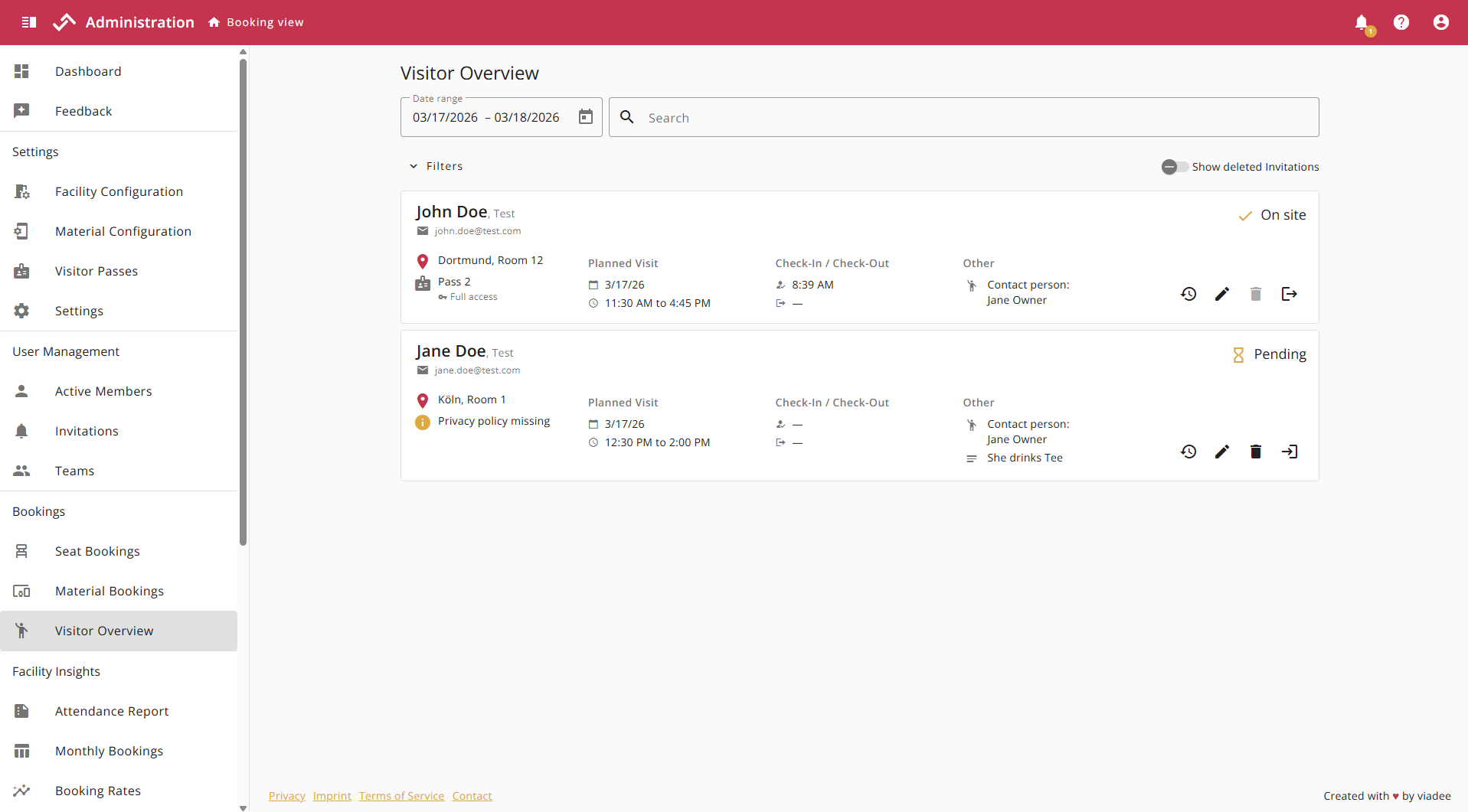Open the notifications bell
Image resolution: width=1468 pixels, height=812 pixels.
pos(1363,22)
